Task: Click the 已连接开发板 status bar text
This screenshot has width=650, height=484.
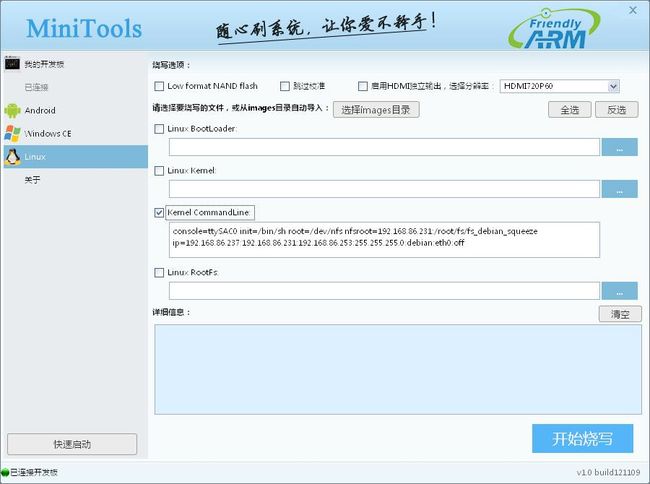Action: click(34, 472)
